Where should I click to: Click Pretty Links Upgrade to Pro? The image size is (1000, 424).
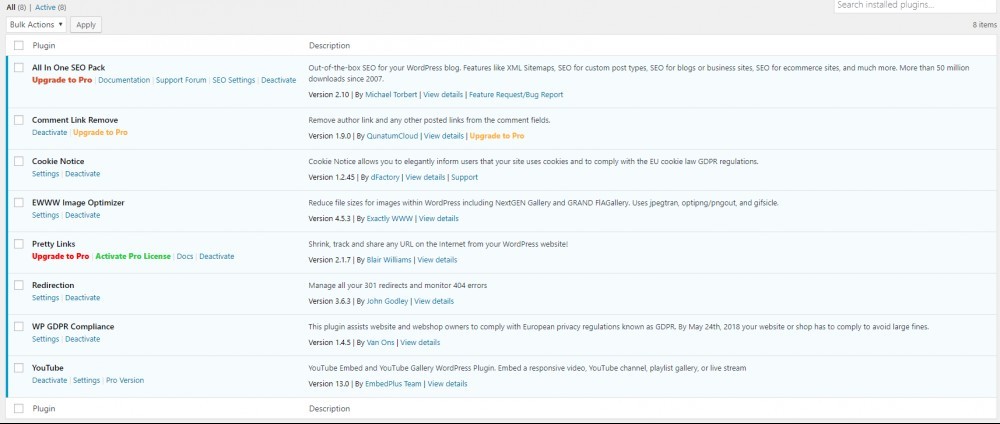click(x=61, y=256)
